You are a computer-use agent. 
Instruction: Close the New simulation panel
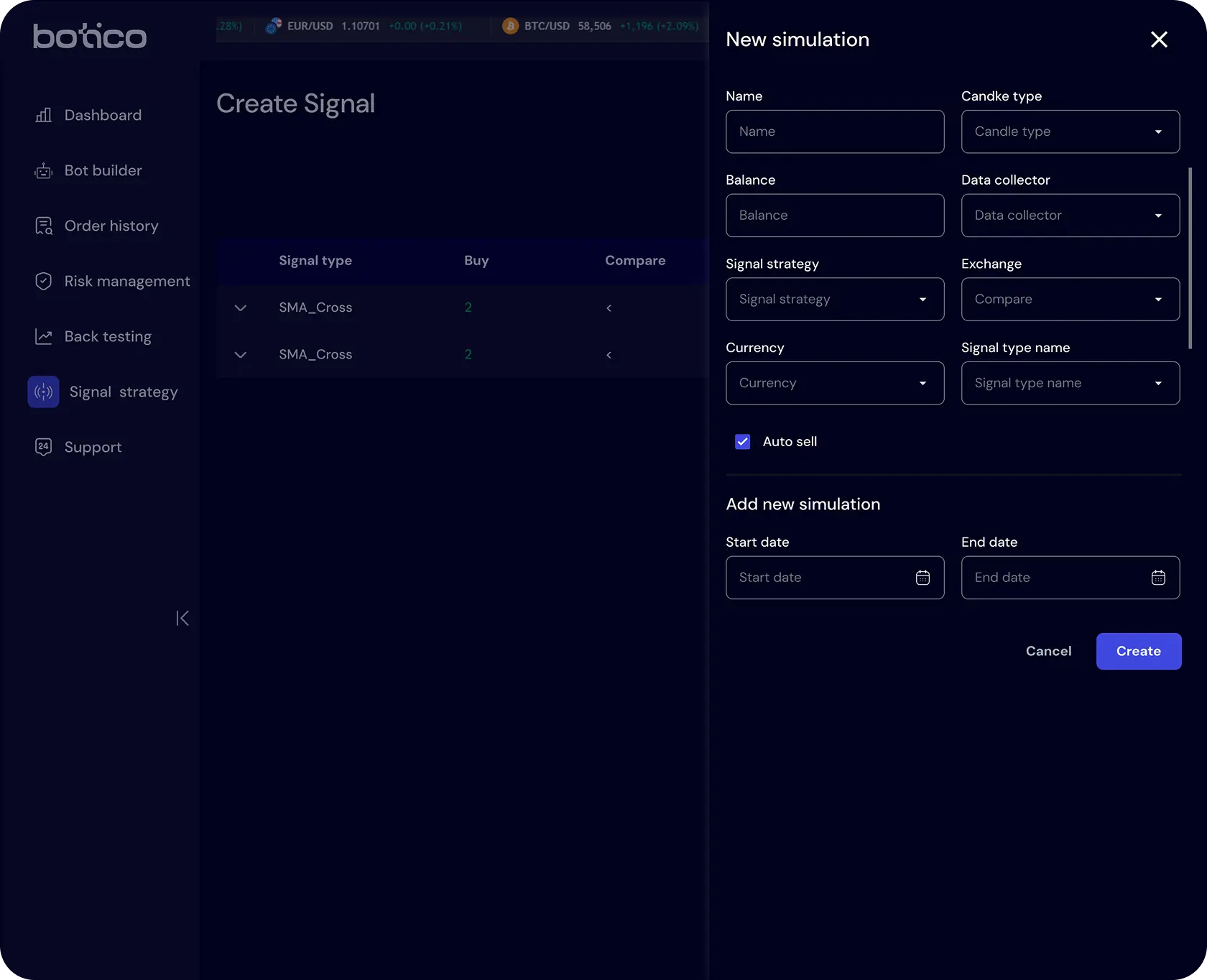[1159, 40]
